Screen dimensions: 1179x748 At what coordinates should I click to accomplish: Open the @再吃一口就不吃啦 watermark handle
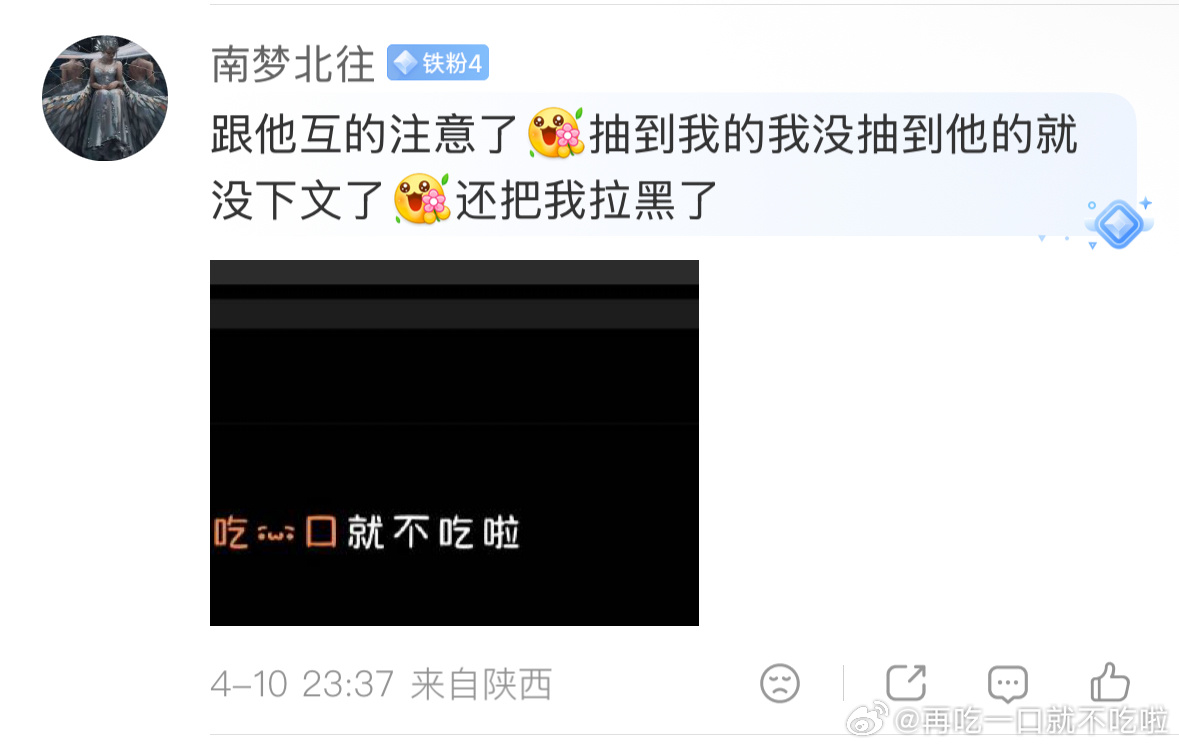(x=1031, y=720)
